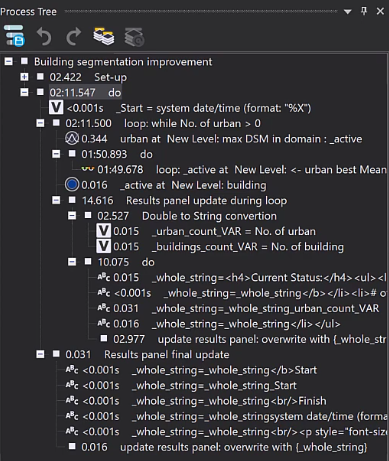Click the V icon beside _urban_count_VAR

pos(103,231)
